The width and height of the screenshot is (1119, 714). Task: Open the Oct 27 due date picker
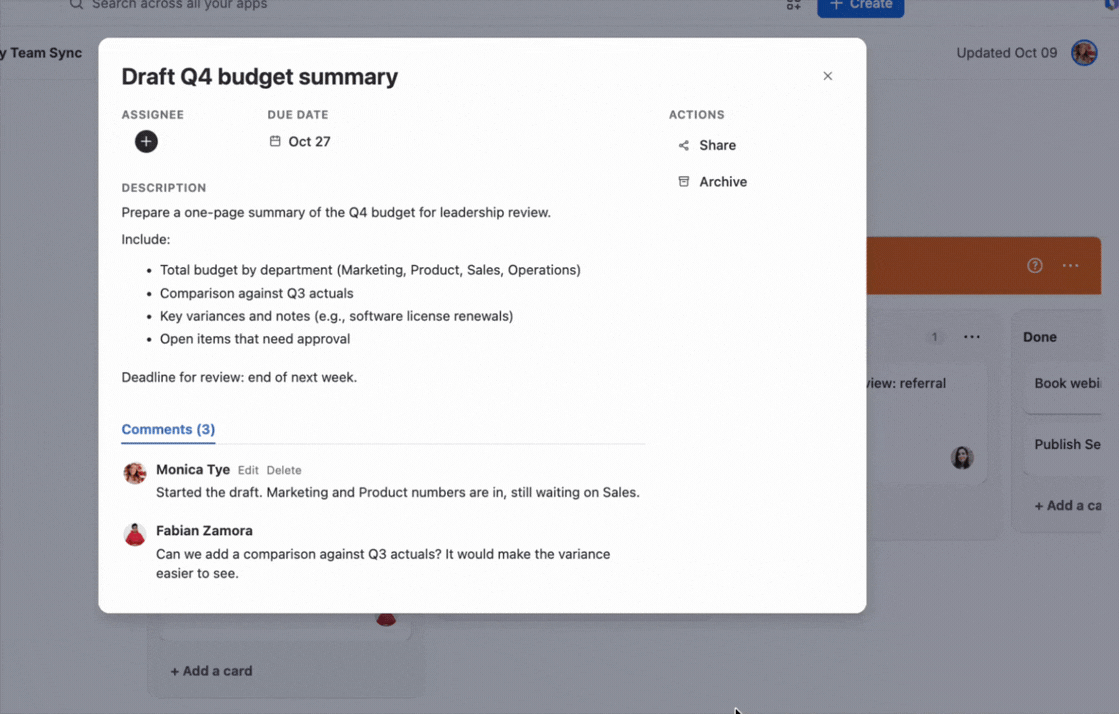click(300, 141)
